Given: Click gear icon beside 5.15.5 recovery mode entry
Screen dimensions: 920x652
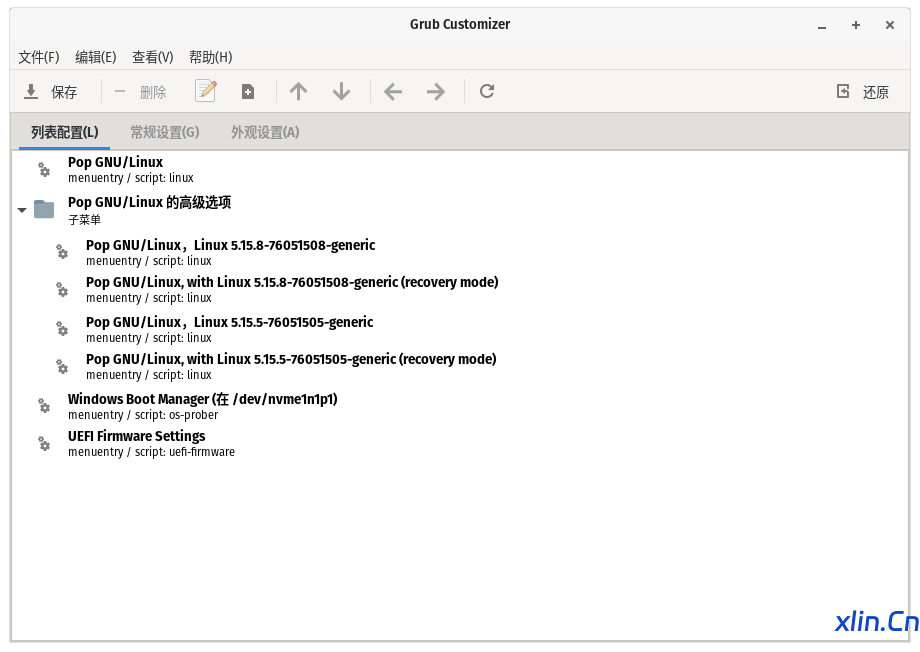Looking at the screenshot, I should click(x=62, y=366).
